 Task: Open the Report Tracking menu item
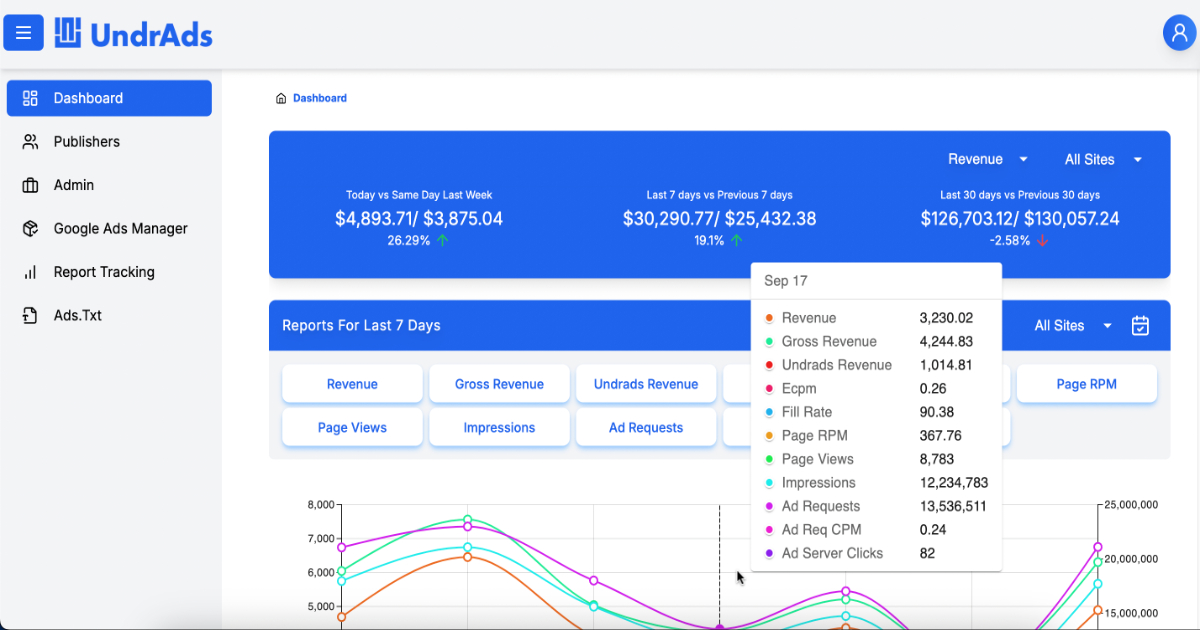[x=104, y=272]
